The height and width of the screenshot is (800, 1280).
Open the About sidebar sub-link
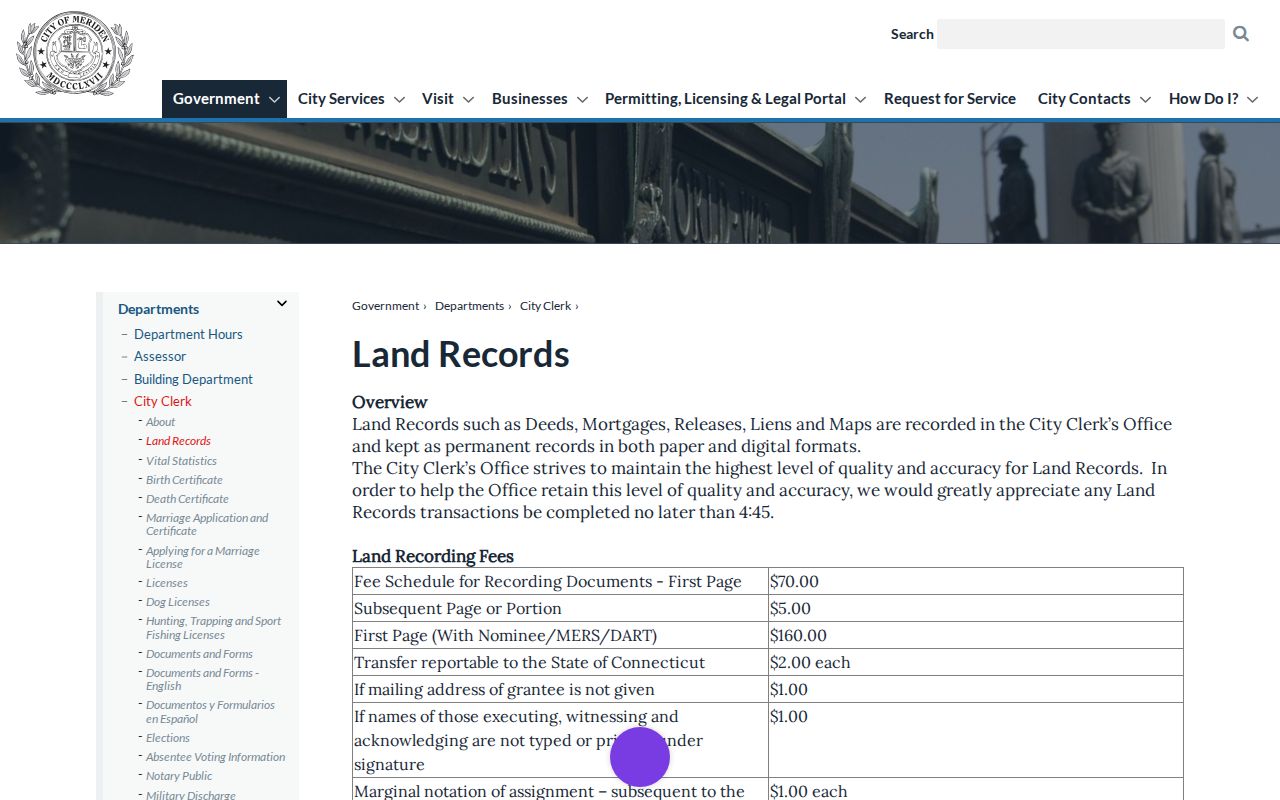(160, 422)
